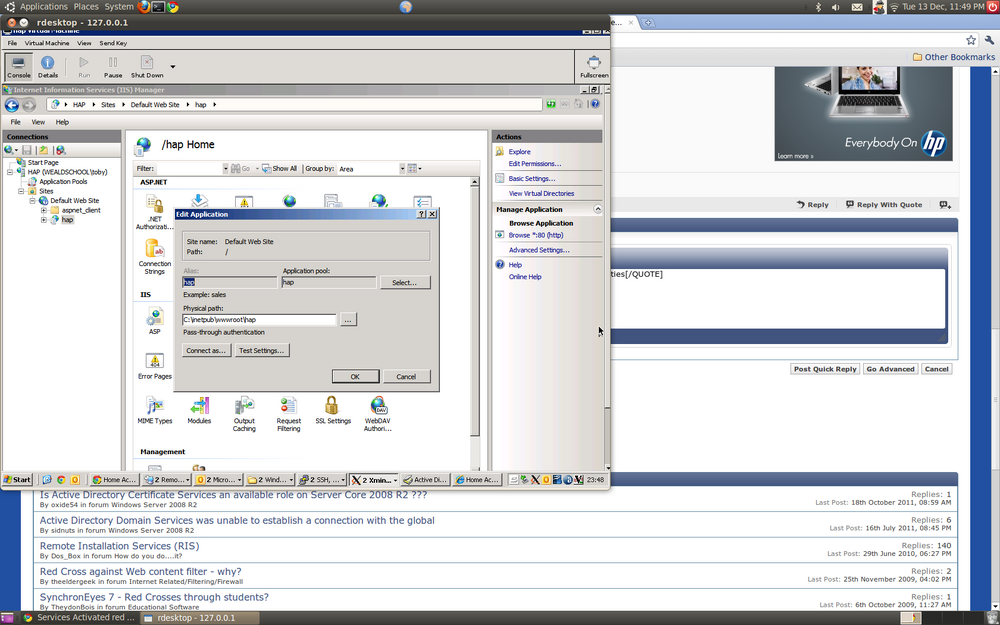
Task: Click Shut Down in the VM toolbar
Action: [147, 66]
